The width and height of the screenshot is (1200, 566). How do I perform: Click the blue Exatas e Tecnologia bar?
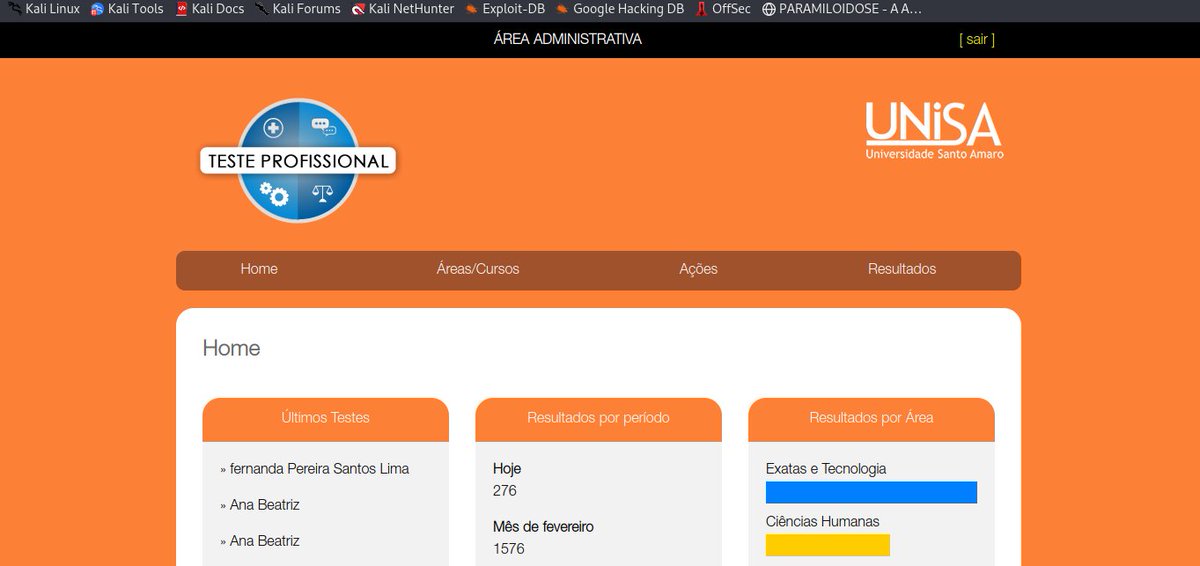871,492
